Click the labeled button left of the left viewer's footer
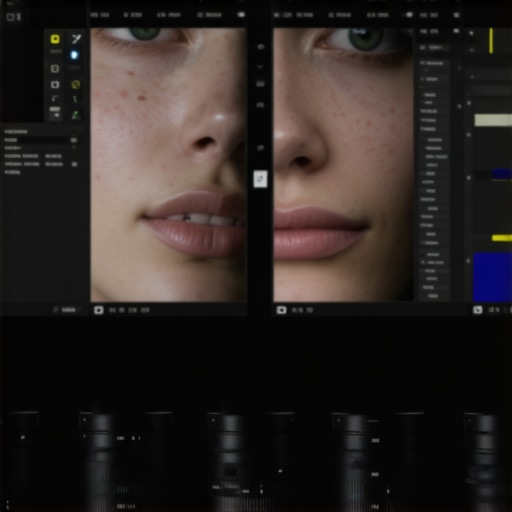512x512 pixels. coord(66,310)
